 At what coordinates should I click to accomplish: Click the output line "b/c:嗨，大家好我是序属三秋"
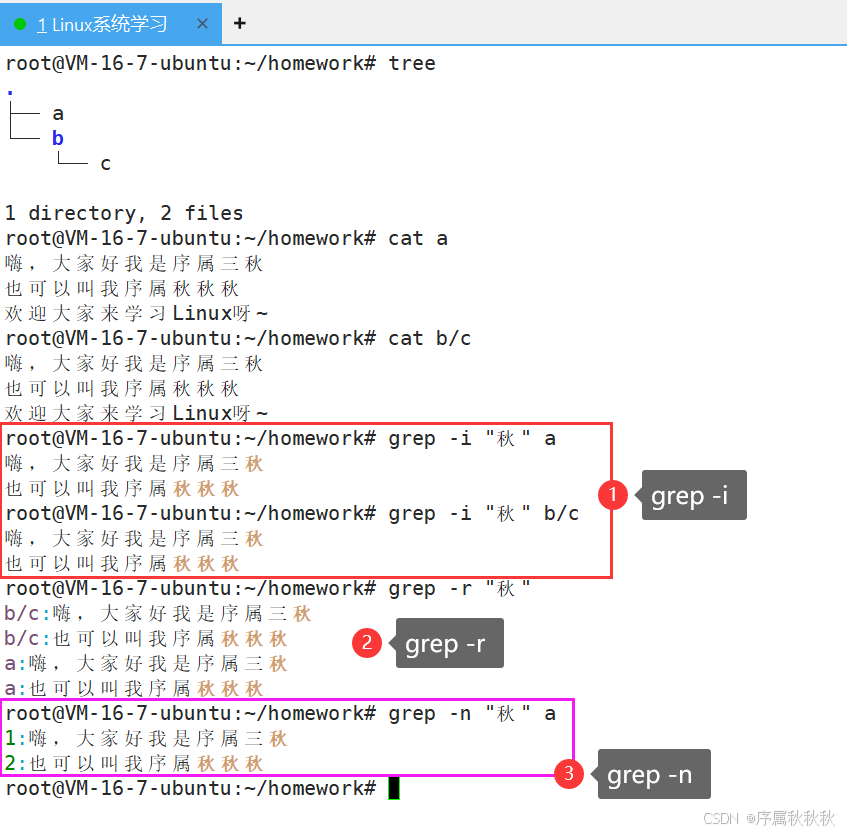(158, 614)
